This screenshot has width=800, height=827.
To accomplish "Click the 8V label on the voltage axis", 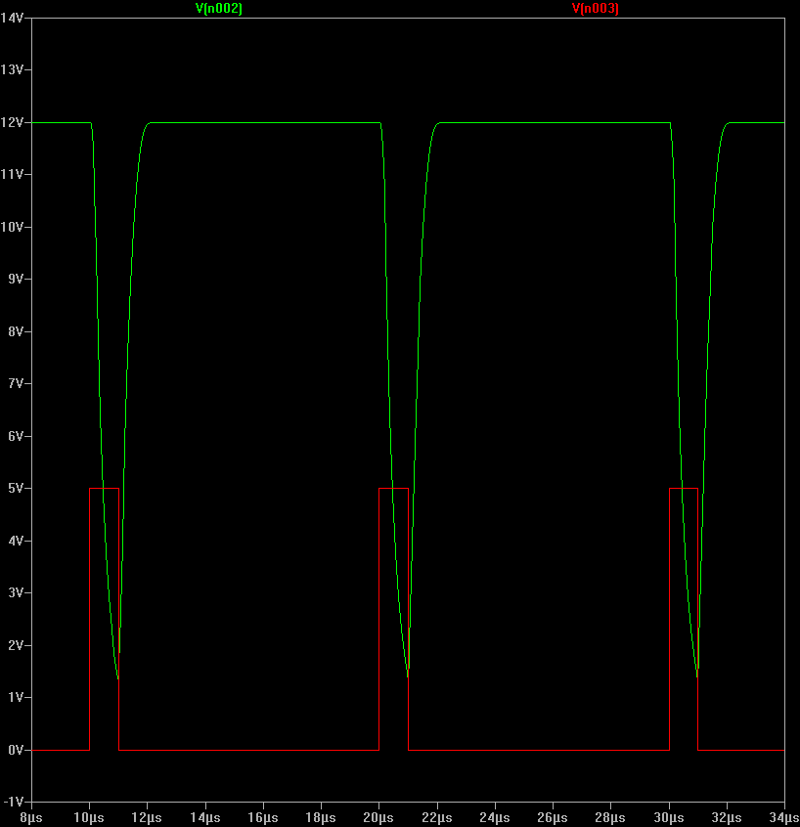I will [x=16, y=331].
